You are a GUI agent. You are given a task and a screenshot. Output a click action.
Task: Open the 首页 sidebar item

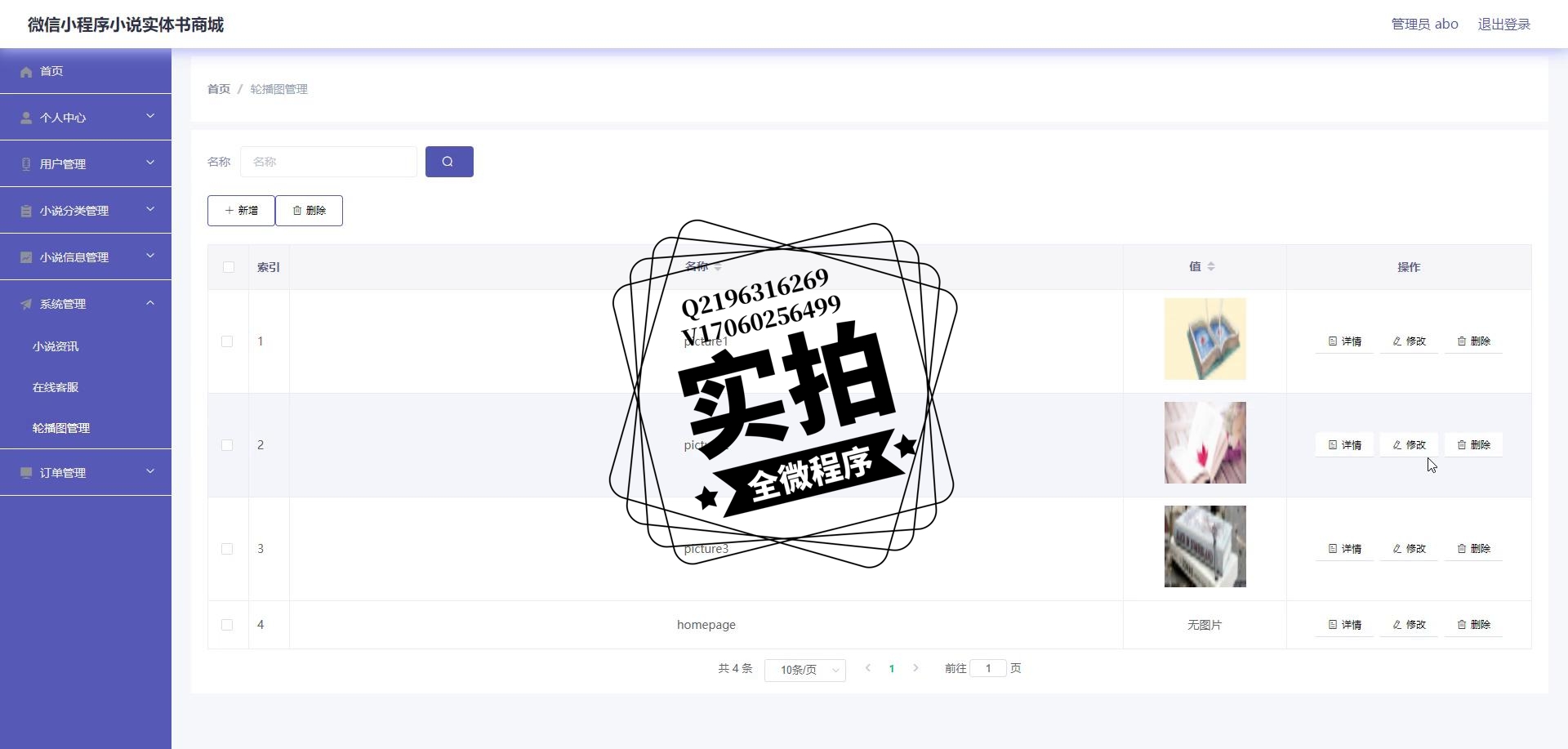click(x=86, y=71)
